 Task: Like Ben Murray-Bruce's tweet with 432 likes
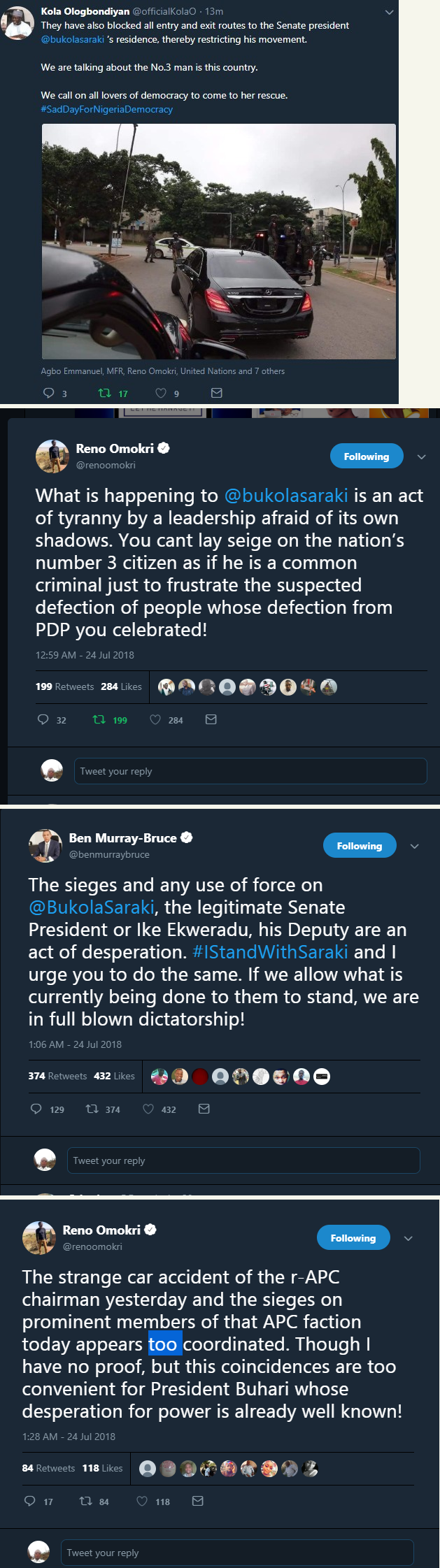(148, 1109)
